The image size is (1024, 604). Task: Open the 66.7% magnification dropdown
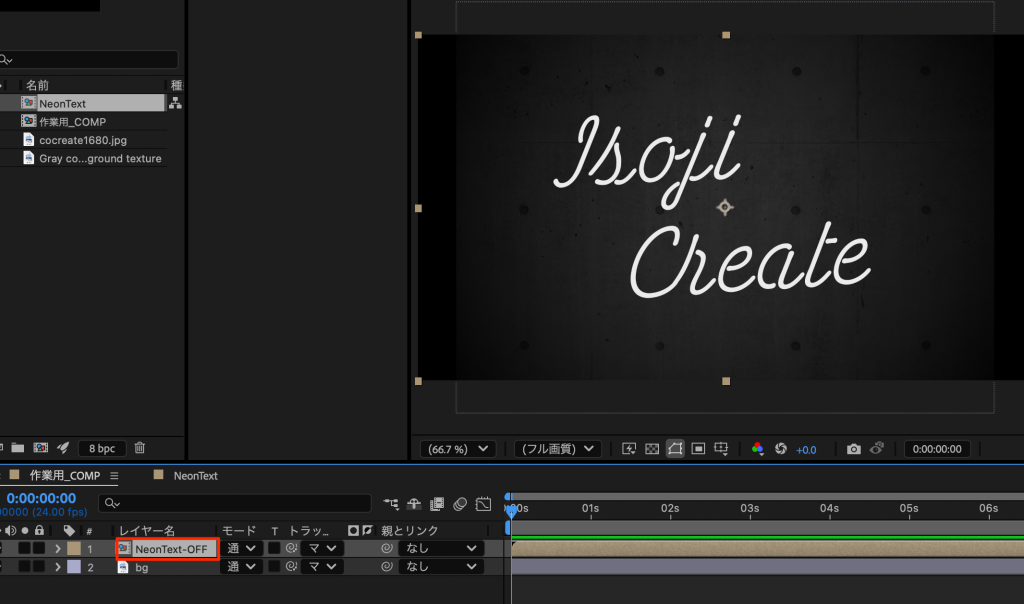click(x=457, y=449)
